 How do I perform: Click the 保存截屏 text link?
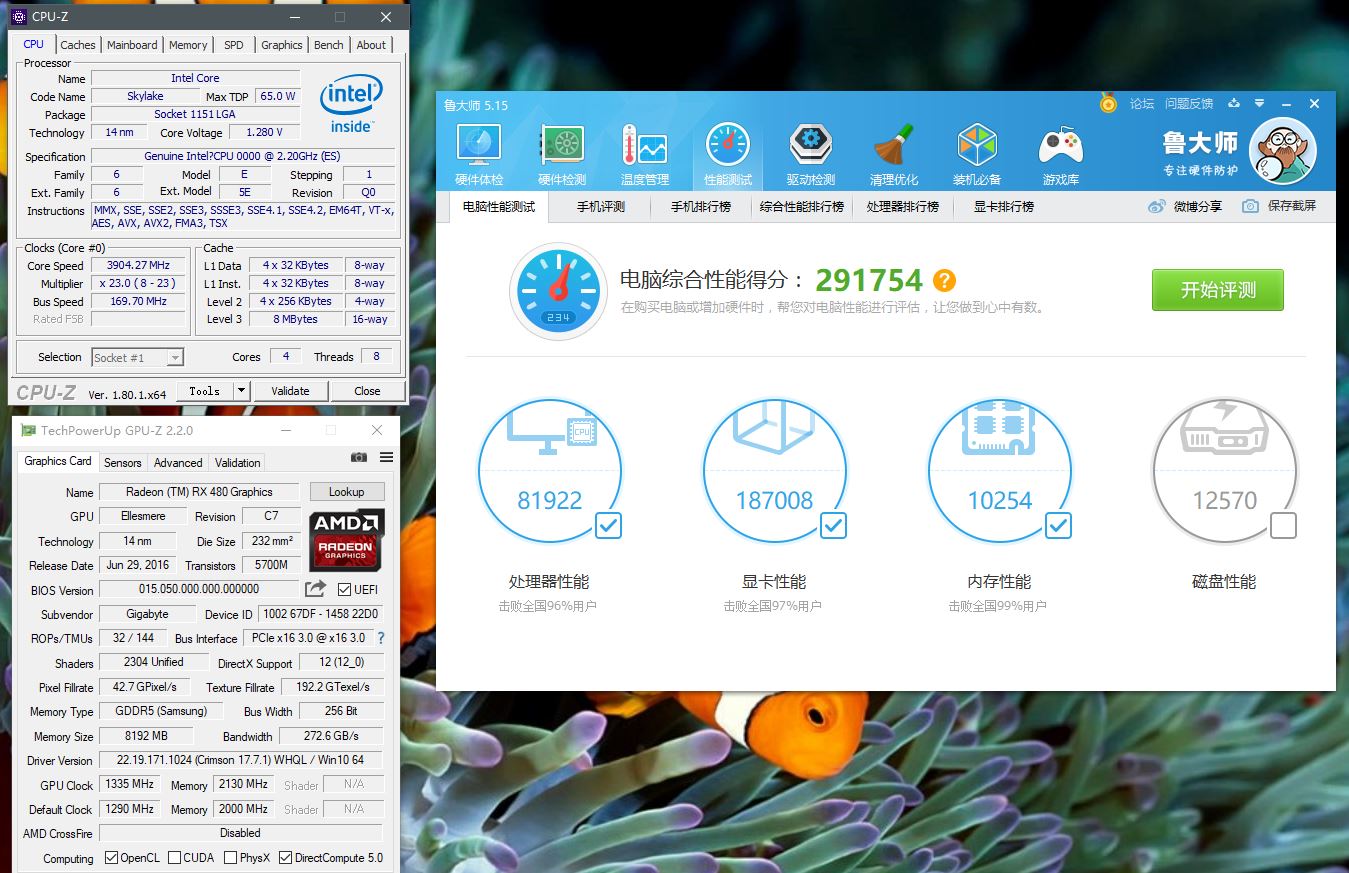click(x=1292, y=206)
